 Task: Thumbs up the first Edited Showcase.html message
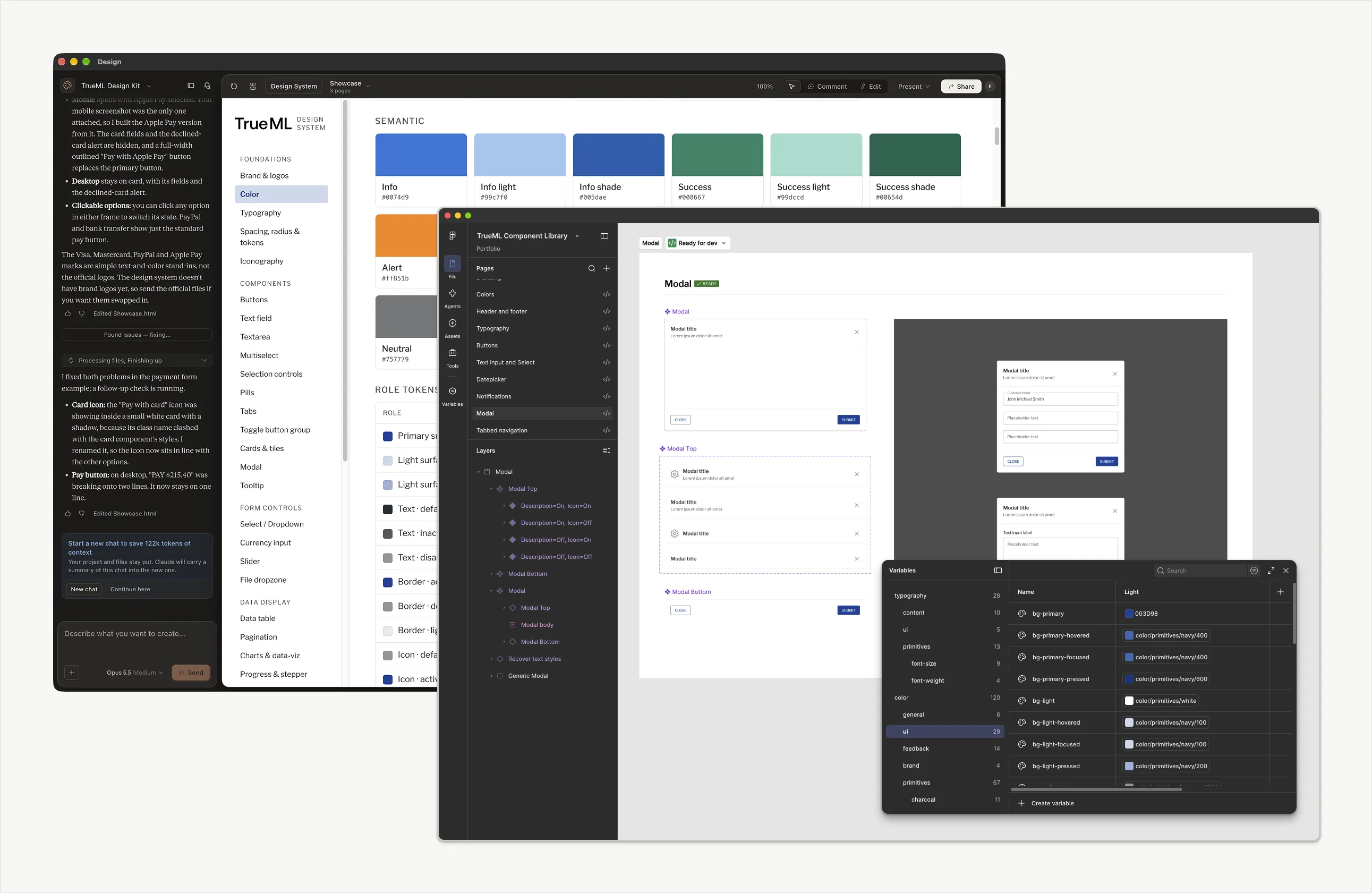pyautogui.click(x=68, y=313)
